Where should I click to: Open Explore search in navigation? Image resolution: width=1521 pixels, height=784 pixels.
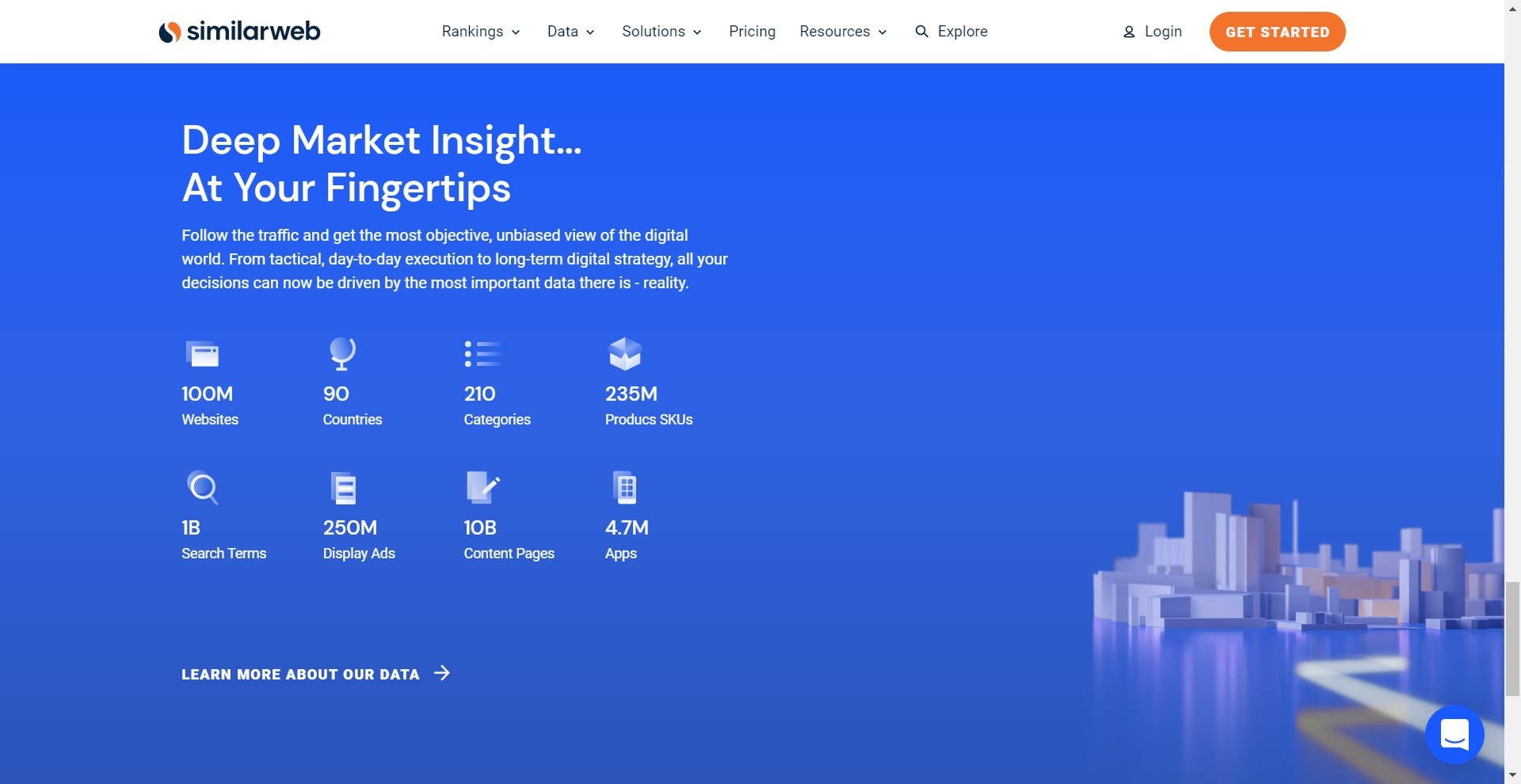click(951, 32)
